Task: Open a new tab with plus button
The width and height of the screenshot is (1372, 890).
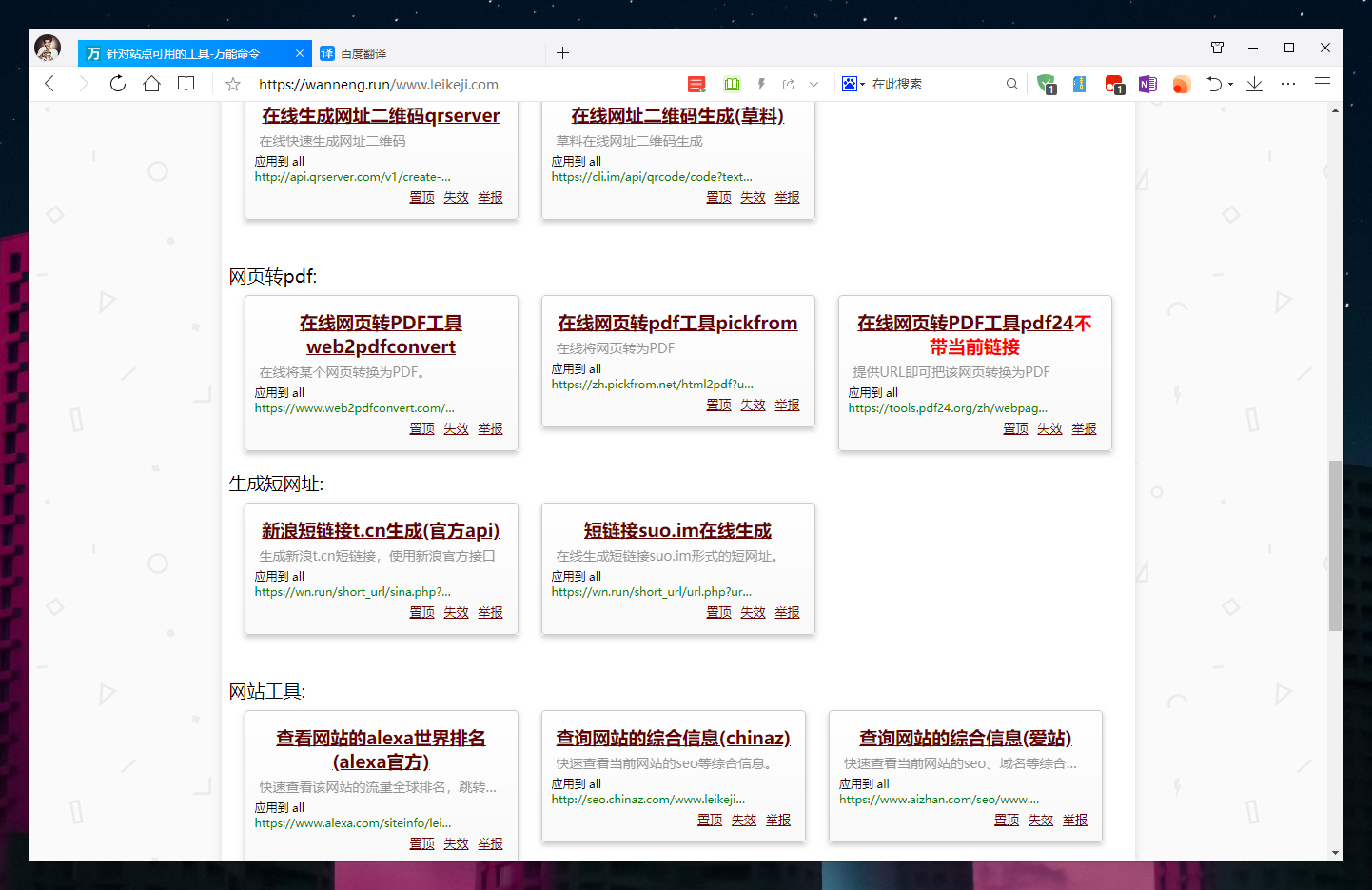Action: click(x=562, y=53)
